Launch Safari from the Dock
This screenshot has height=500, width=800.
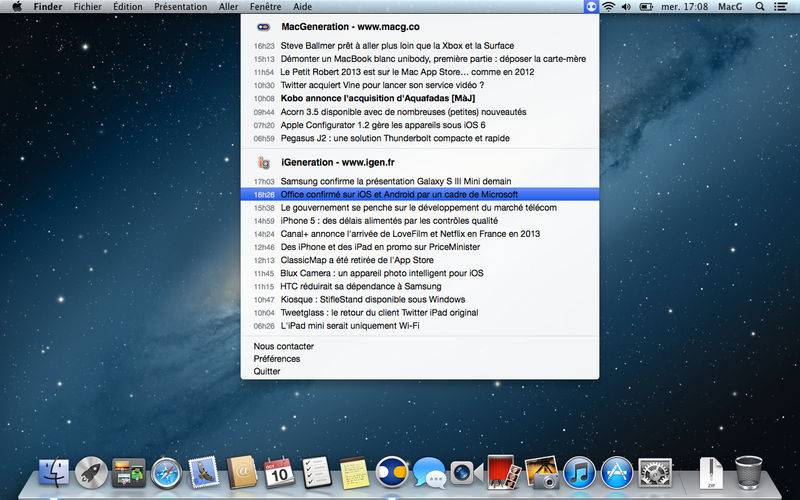point(166,473)
